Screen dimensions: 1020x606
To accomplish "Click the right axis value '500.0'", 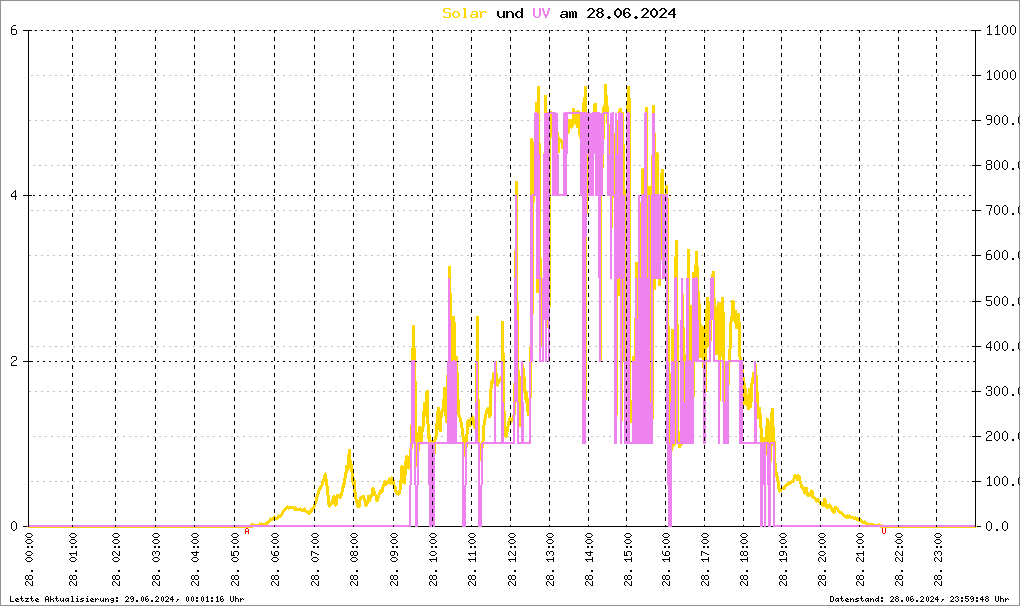I will (1002, 301).
